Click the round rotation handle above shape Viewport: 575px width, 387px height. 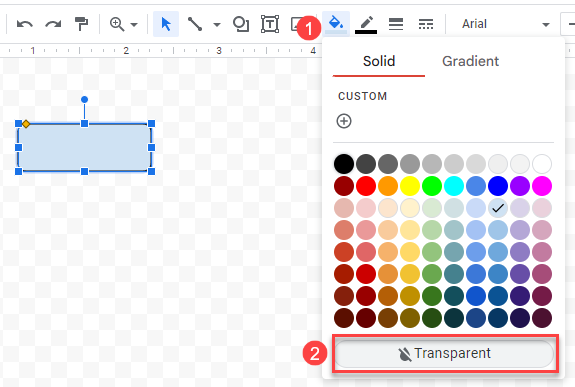(x=84, y=99)
